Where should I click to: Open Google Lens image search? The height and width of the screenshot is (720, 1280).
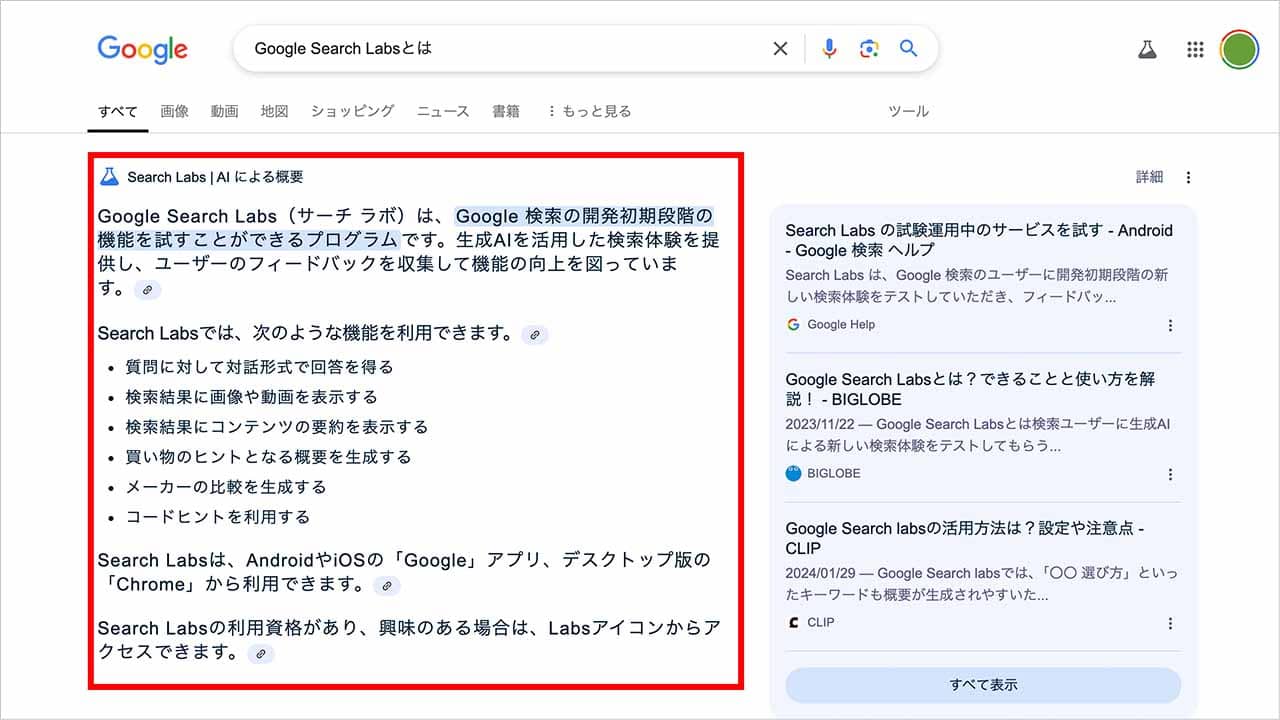point(868,48)
